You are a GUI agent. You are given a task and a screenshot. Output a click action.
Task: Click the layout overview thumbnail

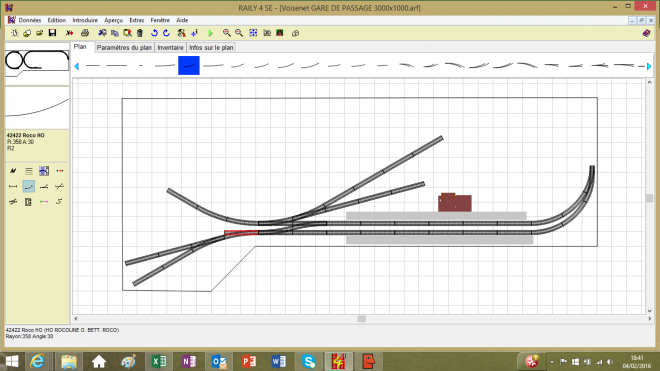click(37, 64)
